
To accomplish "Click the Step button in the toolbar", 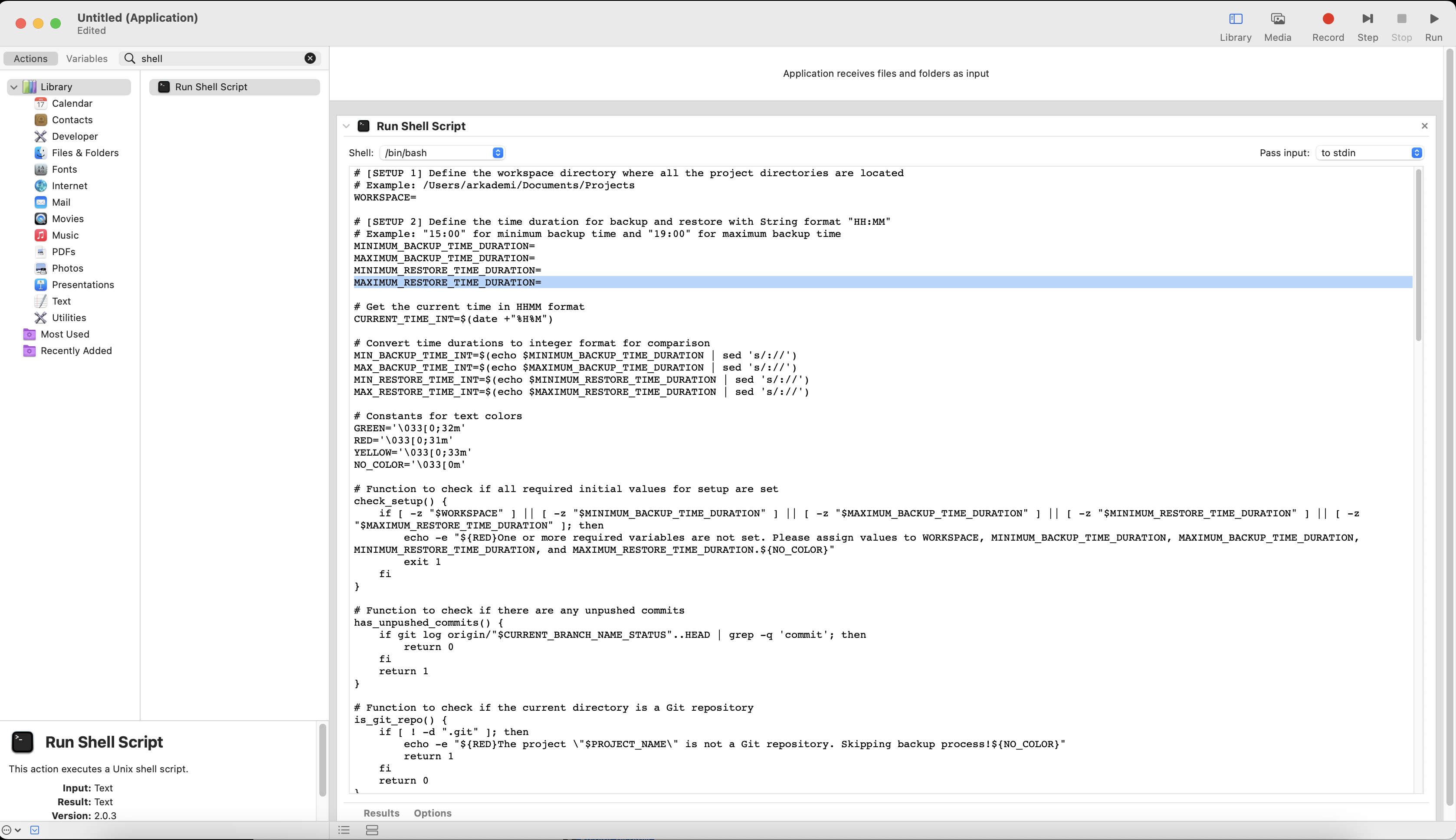I will [x=1367, y=19].
